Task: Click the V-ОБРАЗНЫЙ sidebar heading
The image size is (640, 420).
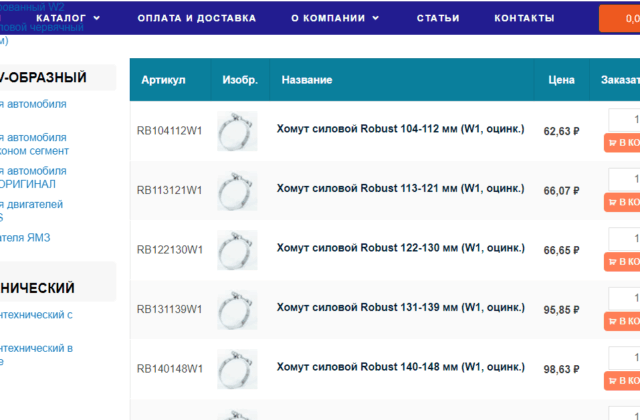Action: (43, 78)
